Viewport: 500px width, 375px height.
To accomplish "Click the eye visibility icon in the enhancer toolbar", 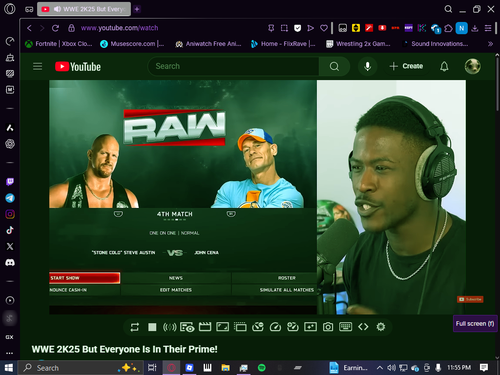I will point(187,327).
